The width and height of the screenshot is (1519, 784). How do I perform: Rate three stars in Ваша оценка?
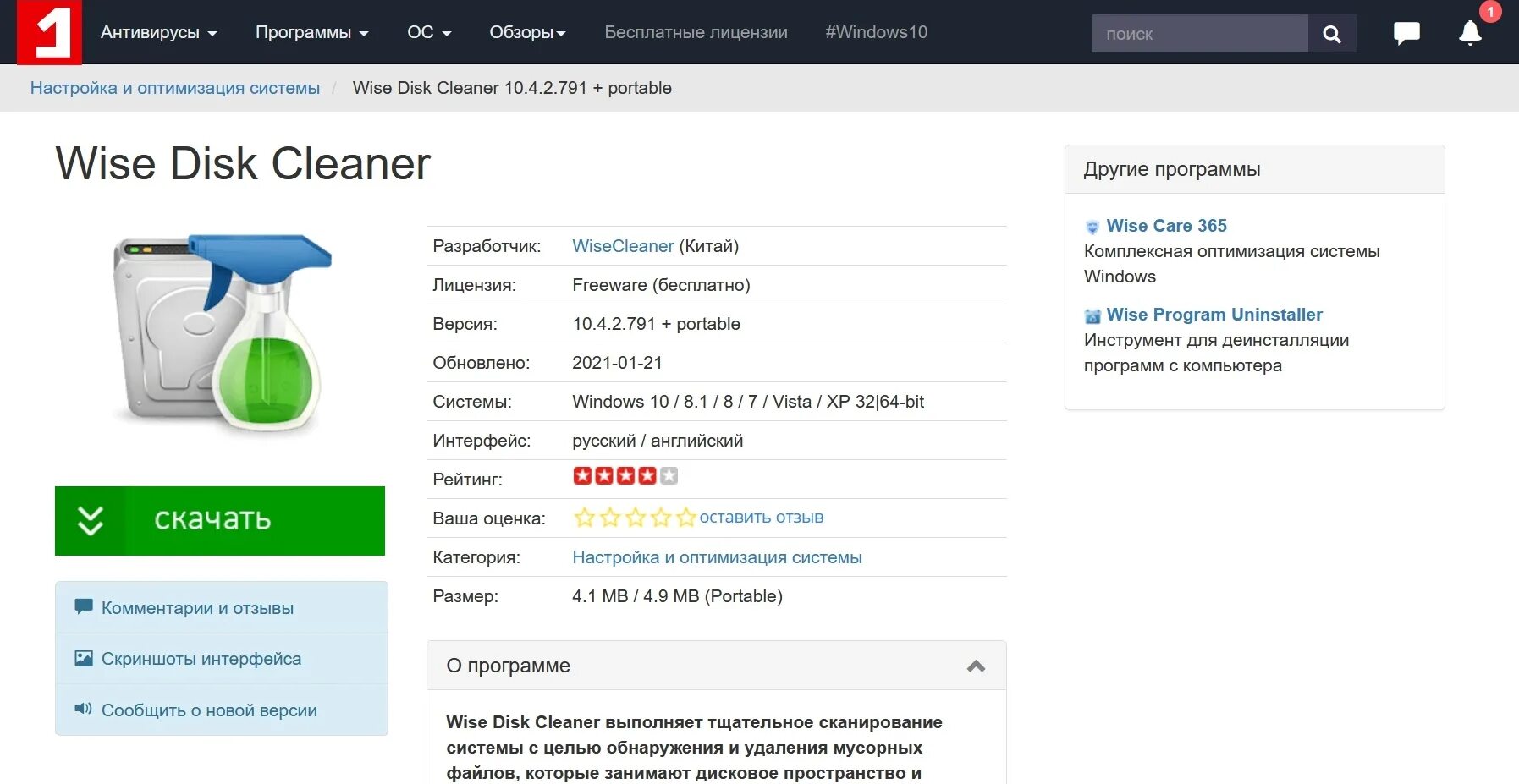tap(636, 518)
